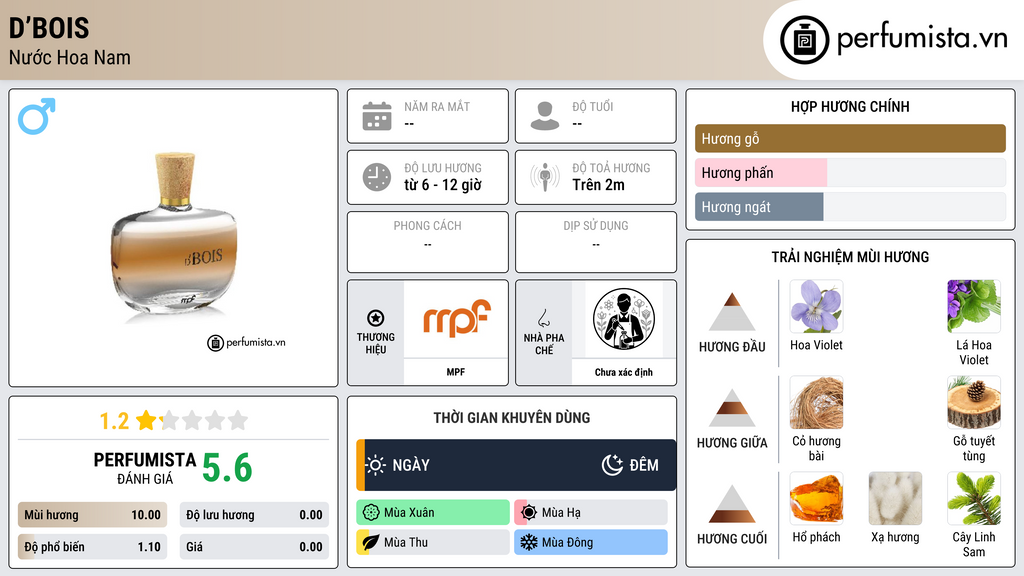
Task: Click the Độ phổ biến score bar
Action: (92, 547)
